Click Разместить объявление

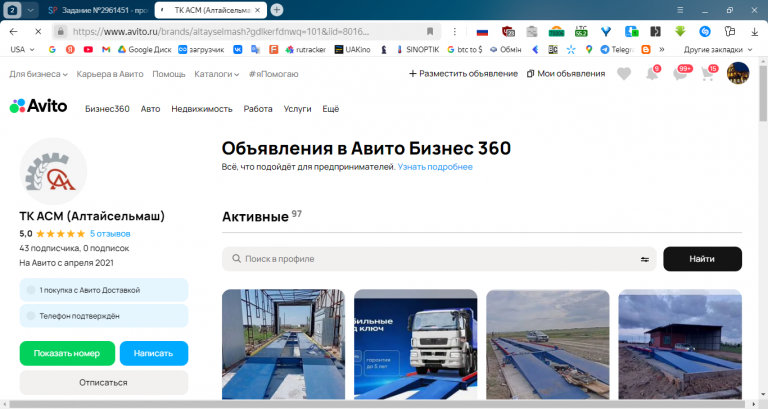(463, 73)
